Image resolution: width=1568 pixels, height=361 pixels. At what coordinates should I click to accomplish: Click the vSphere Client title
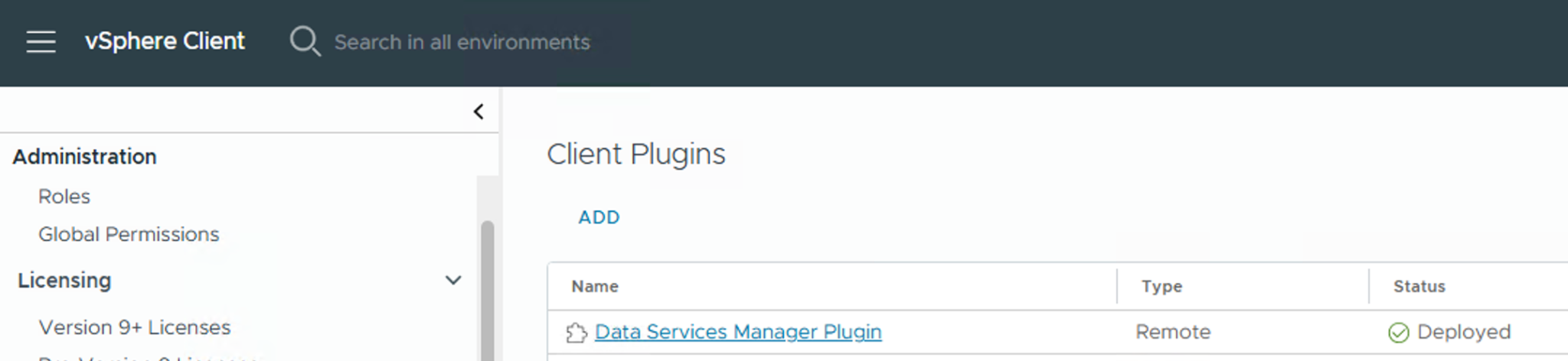coord(165,41)
